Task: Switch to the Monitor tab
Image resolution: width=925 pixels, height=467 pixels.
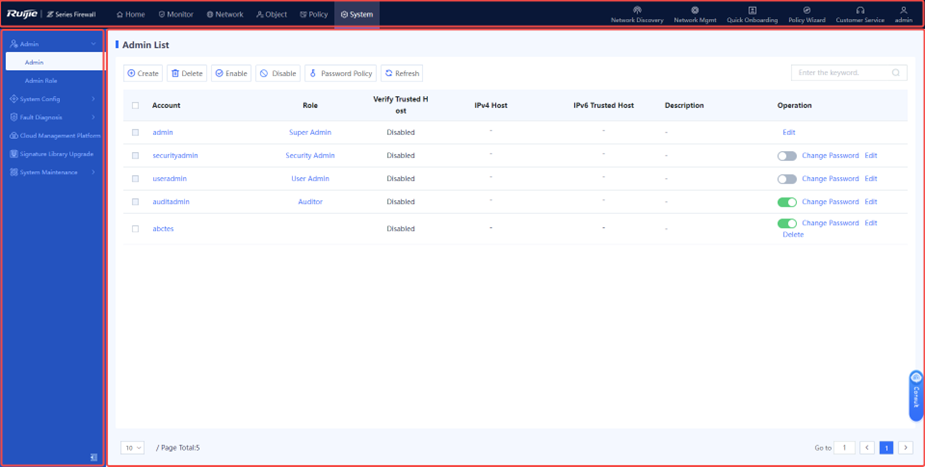Action: [x=176, y=14]
